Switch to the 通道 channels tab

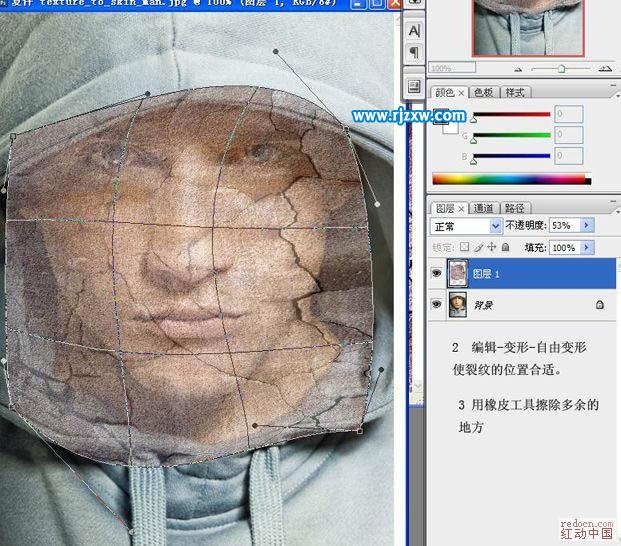(483, 208)
